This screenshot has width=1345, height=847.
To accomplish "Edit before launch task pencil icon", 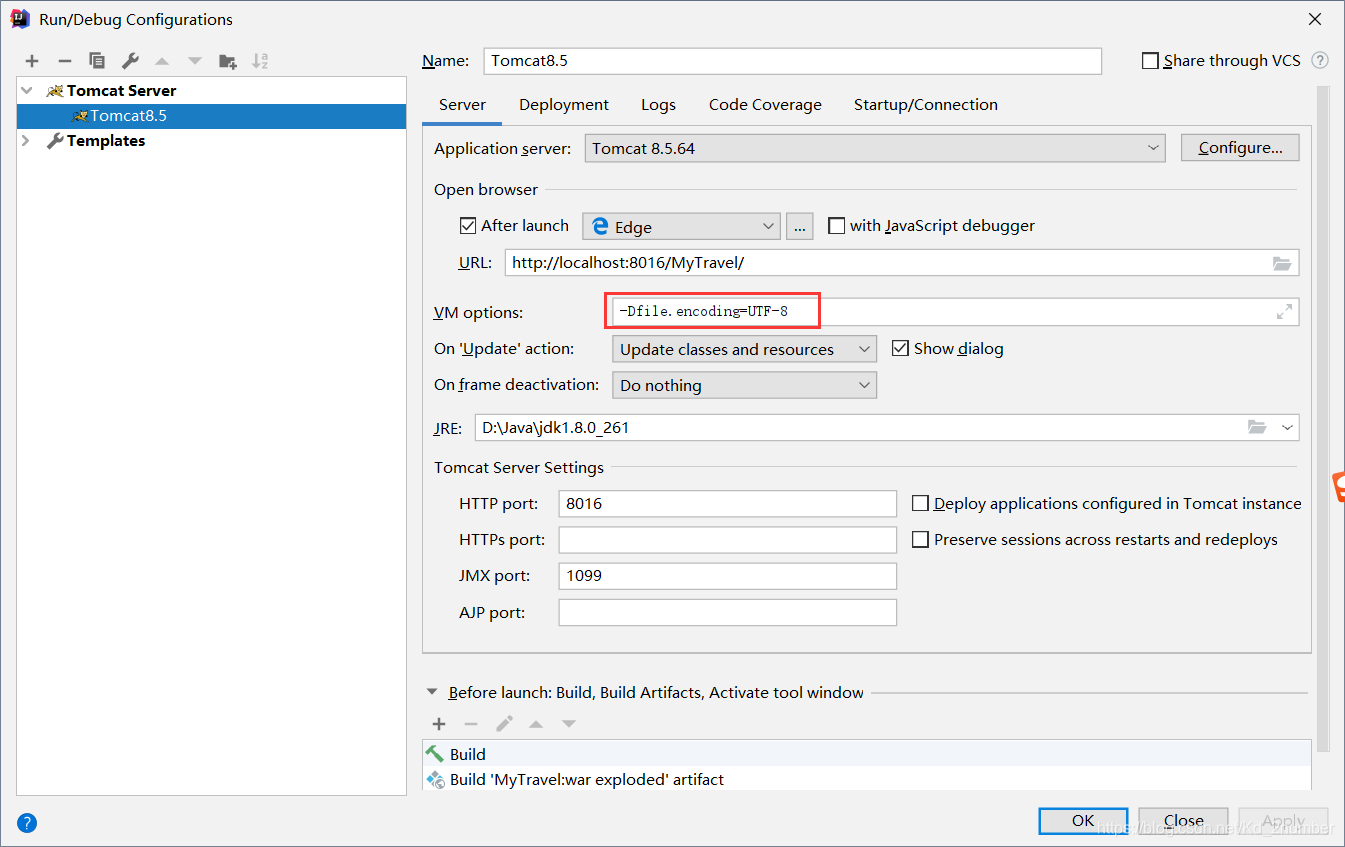I will (x=504, y=724).
